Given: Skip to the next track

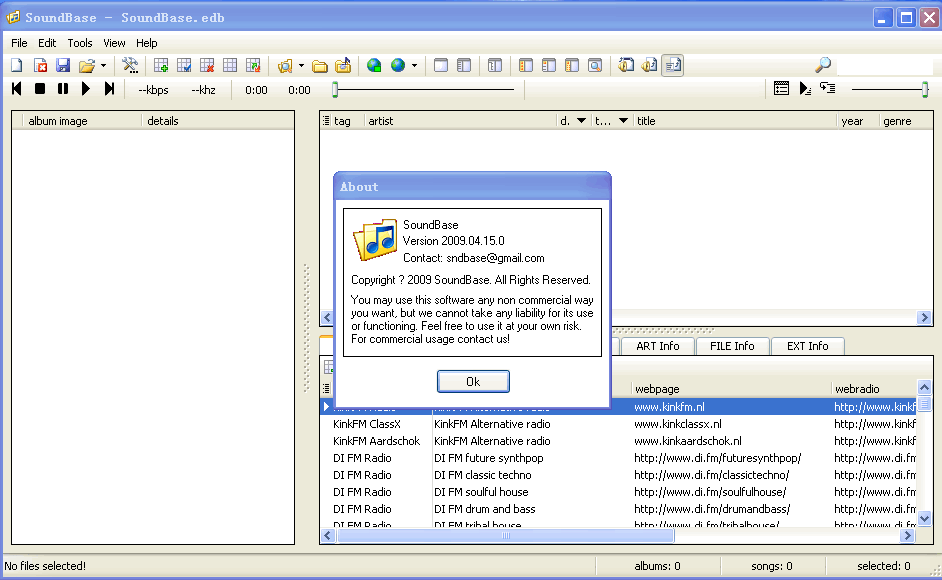Looking at the screenshot, I should click(110, 89).
